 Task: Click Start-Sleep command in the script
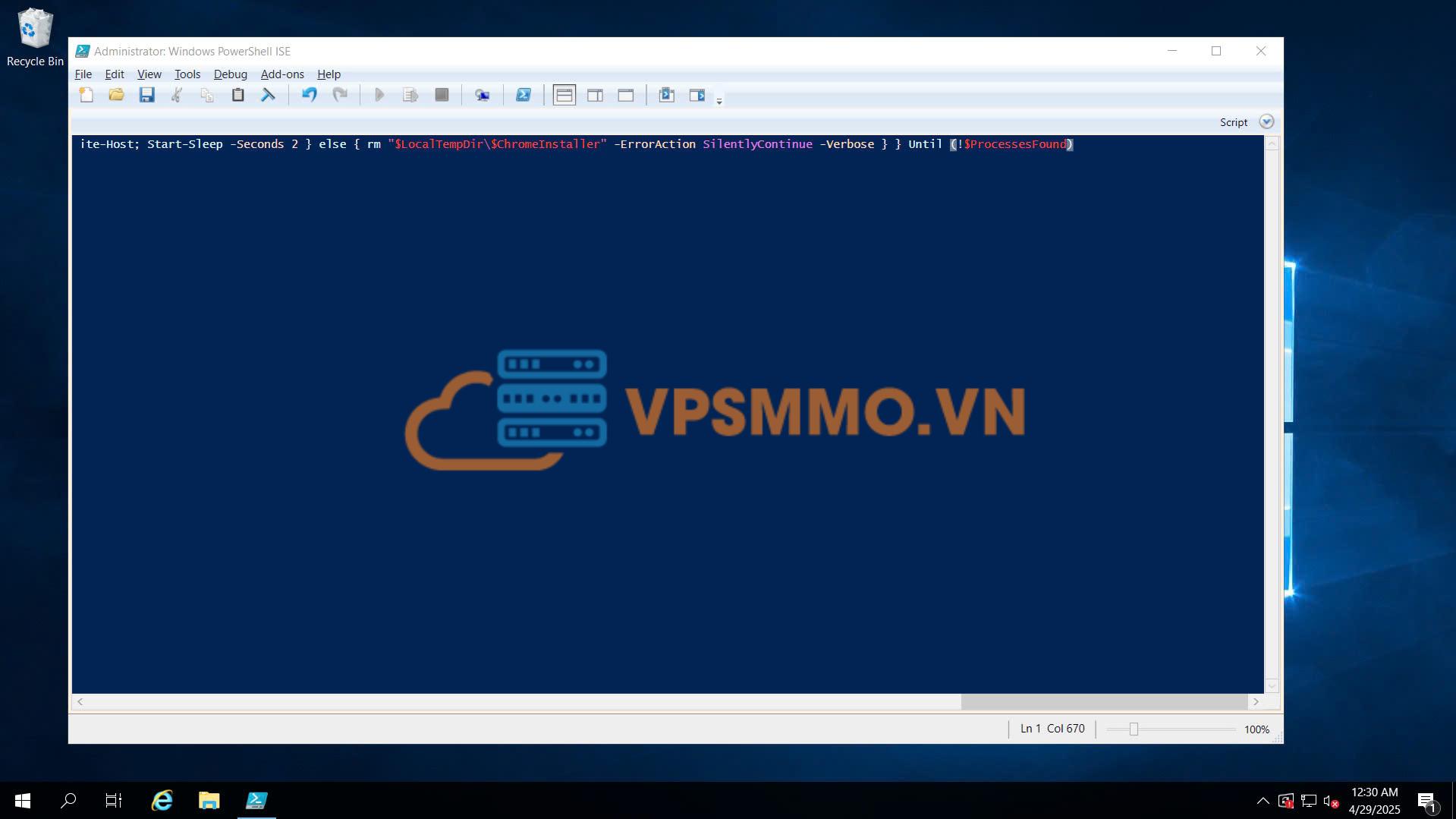click(185, 144)
